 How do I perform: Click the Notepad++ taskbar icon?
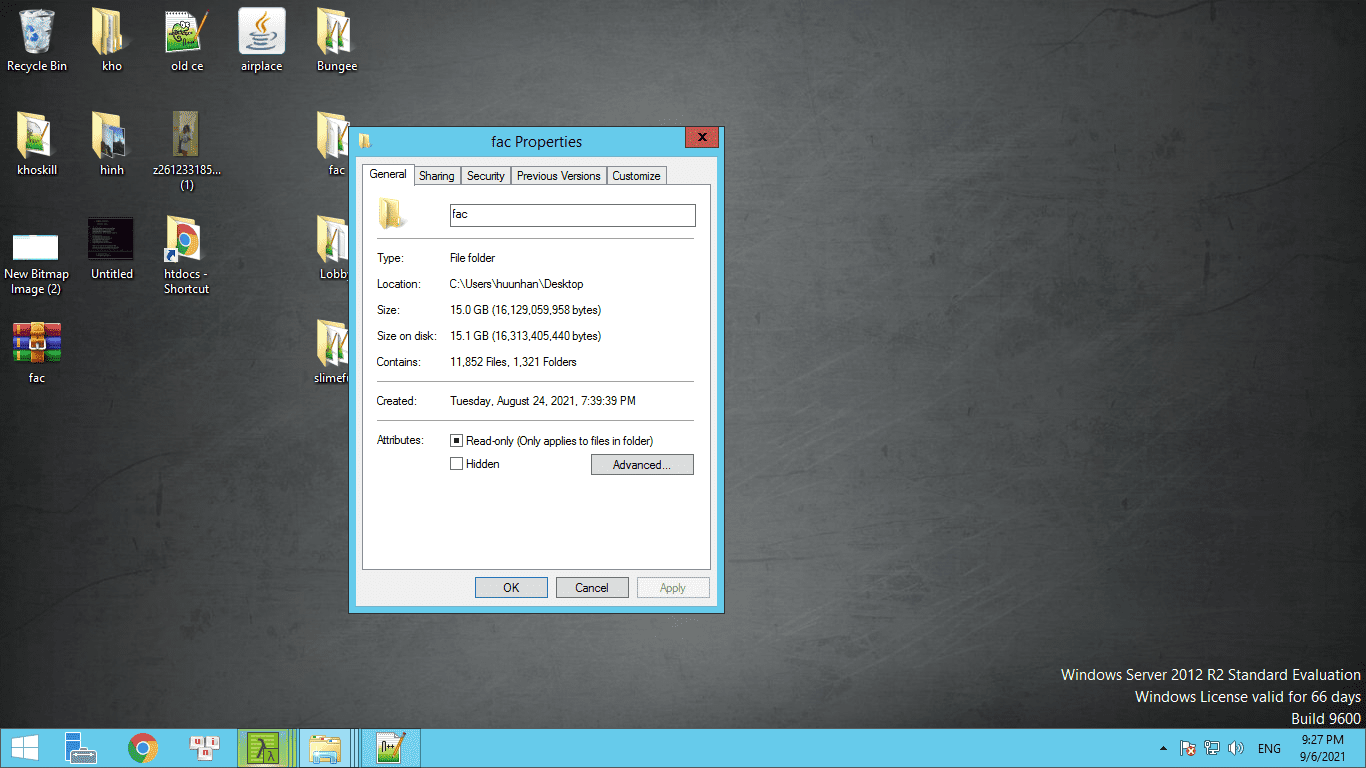(x=390, y=748)
